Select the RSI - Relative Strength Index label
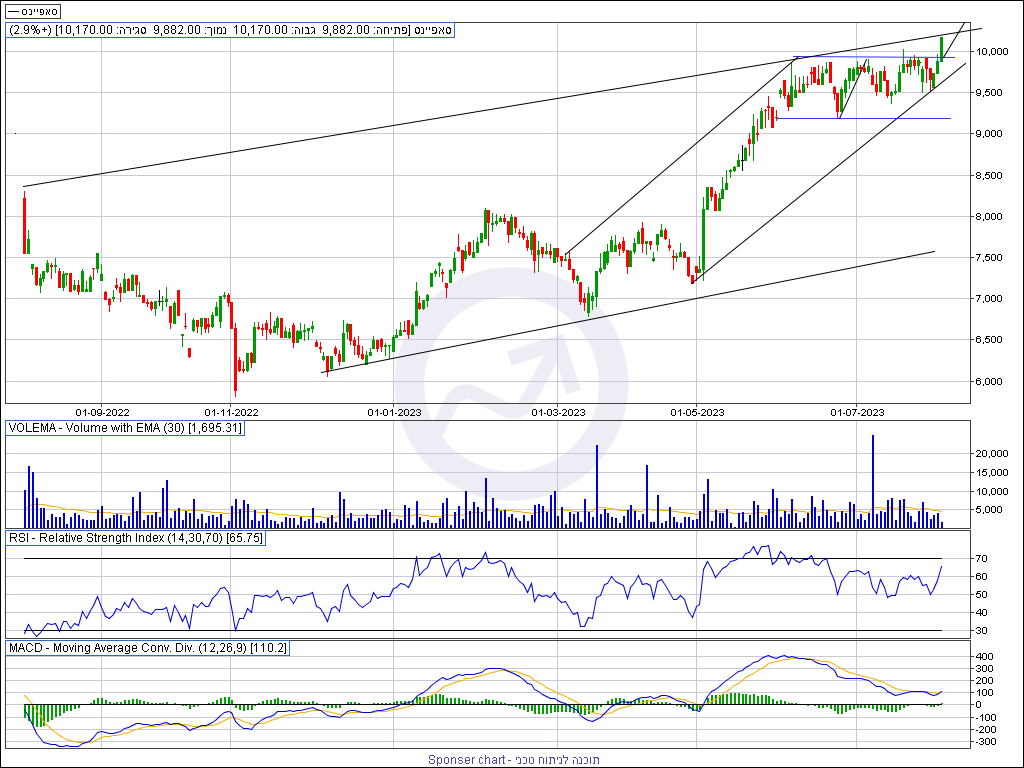1024x768 pixels. [135, 538]
